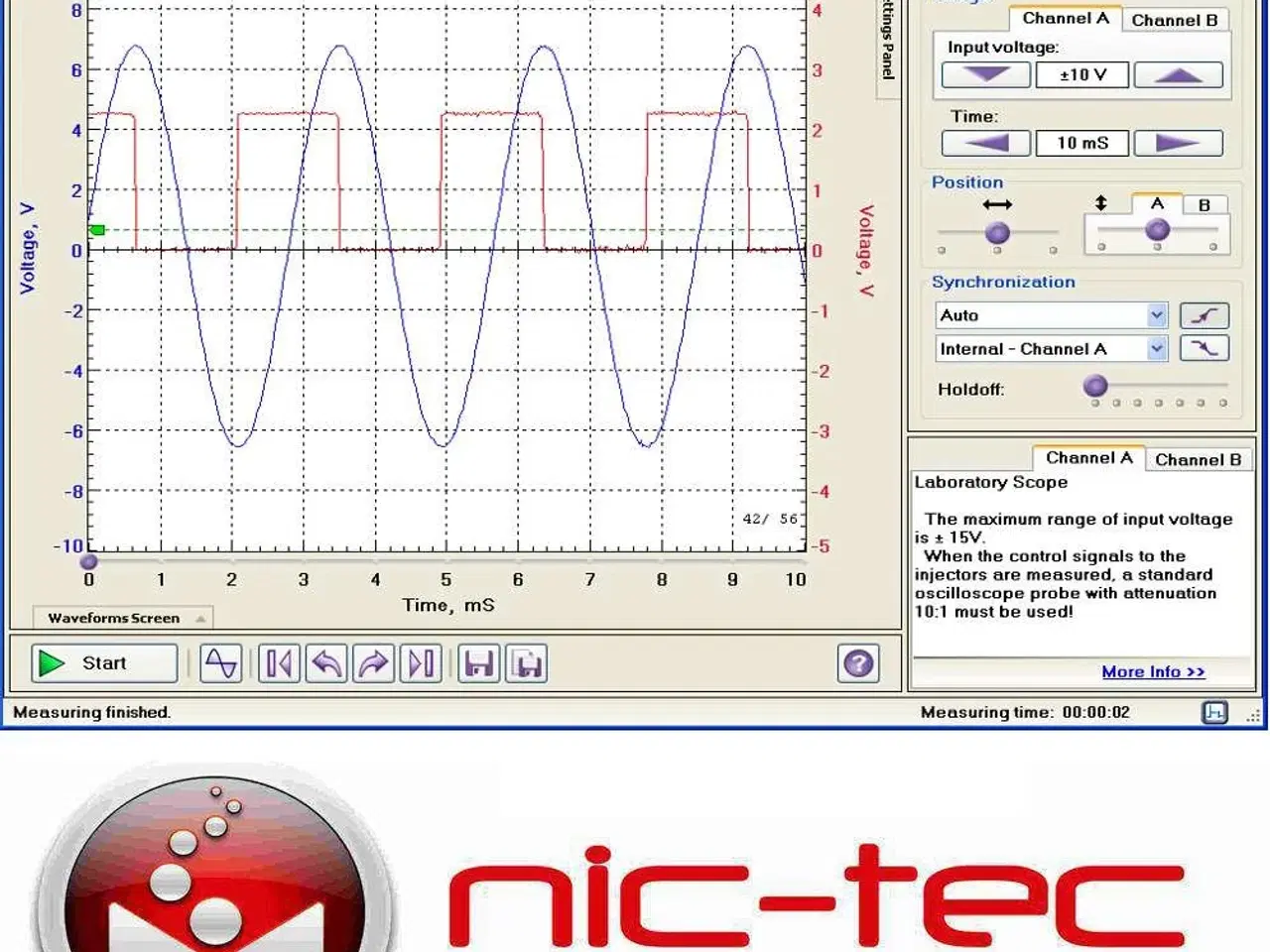Open the Internal - Channel A source dropdown
Screen dimensions: 1270x952
pyautogui.click(x=1157, y=348)
